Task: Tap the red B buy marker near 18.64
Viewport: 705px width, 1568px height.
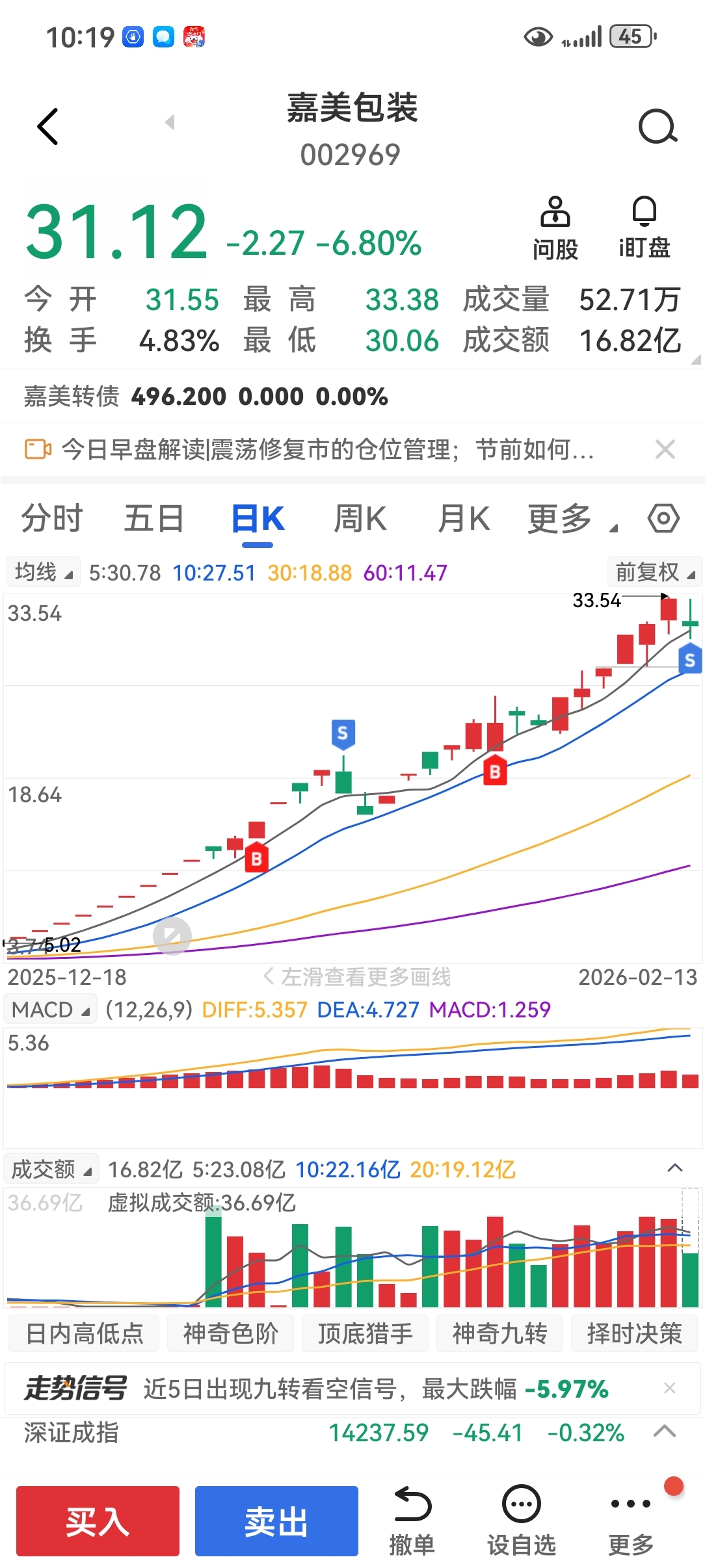Action: 495,770
